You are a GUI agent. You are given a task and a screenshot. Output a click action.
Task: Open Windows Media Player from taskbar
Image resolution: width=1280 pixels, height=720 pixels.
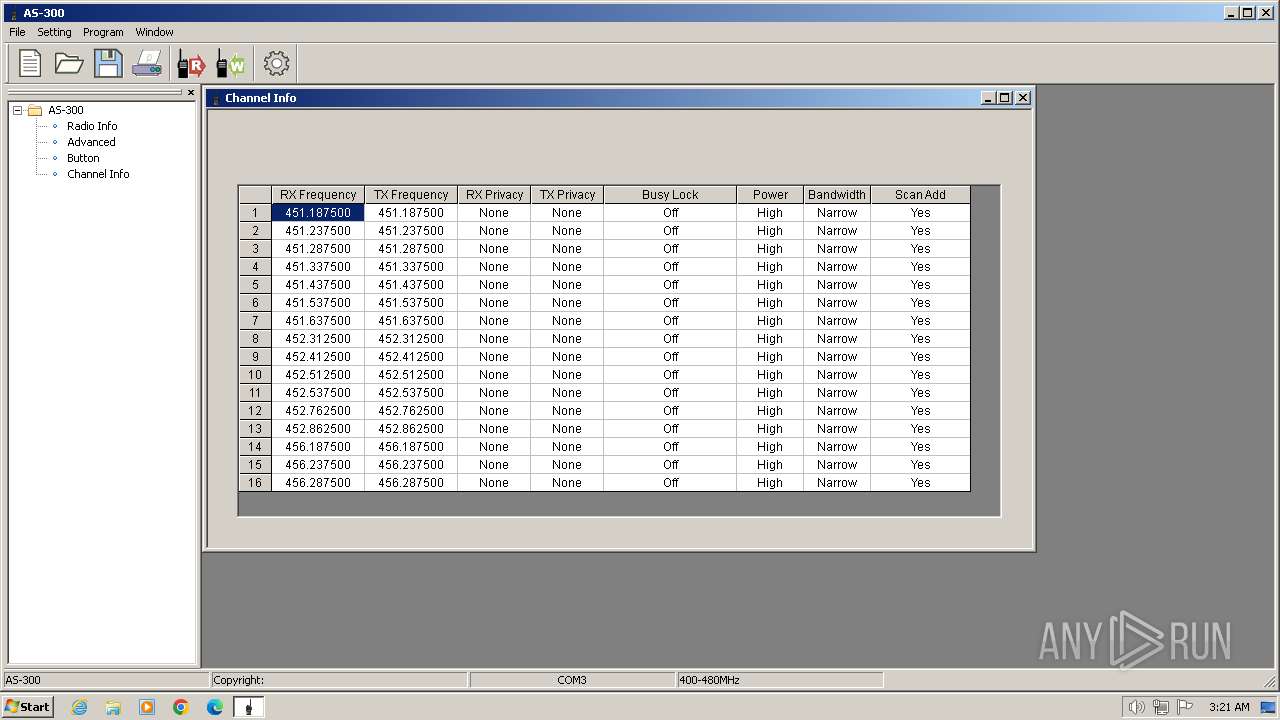pyautogui.click(x=147, y=707)
